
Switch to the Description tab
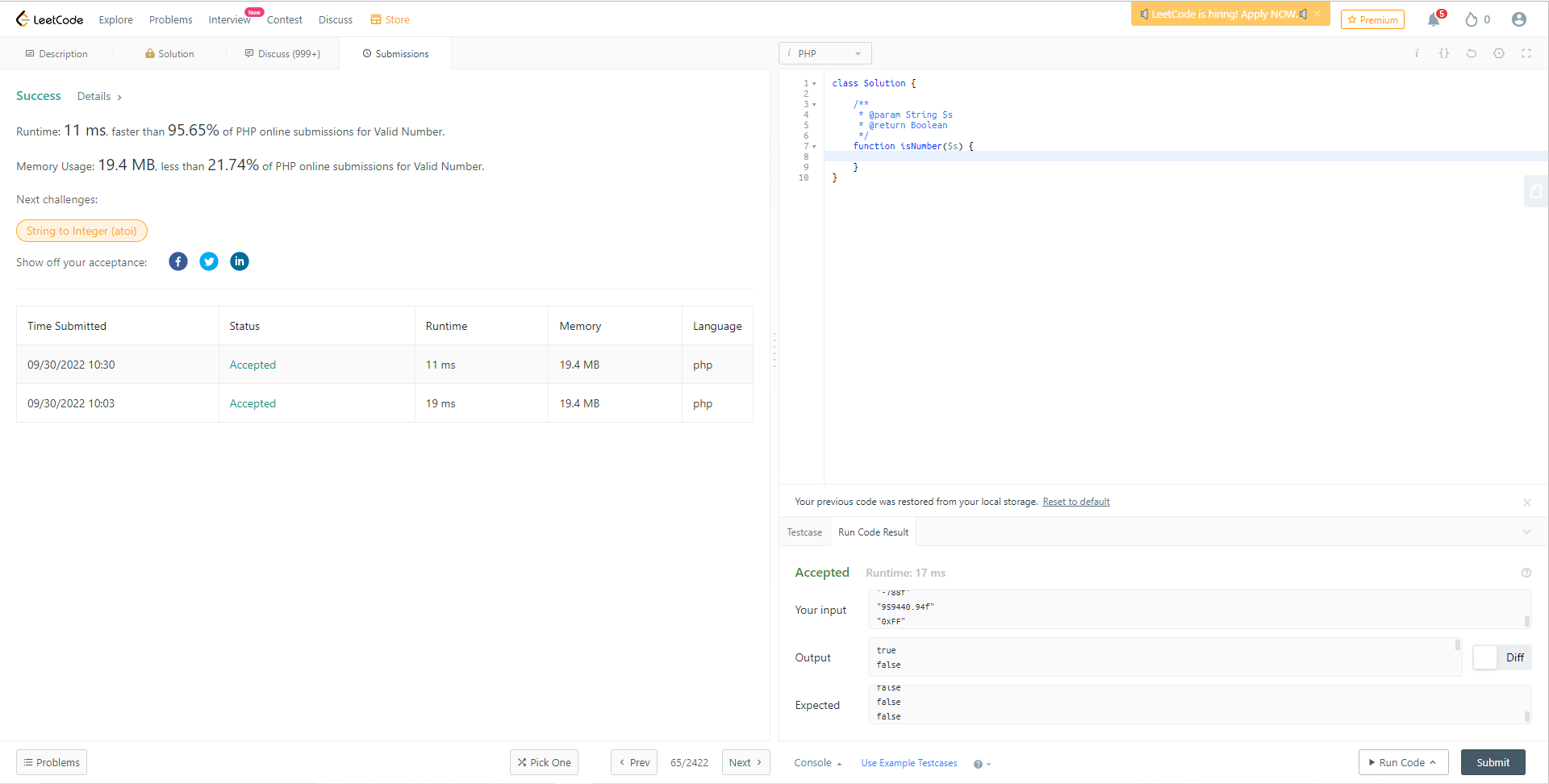56,53
